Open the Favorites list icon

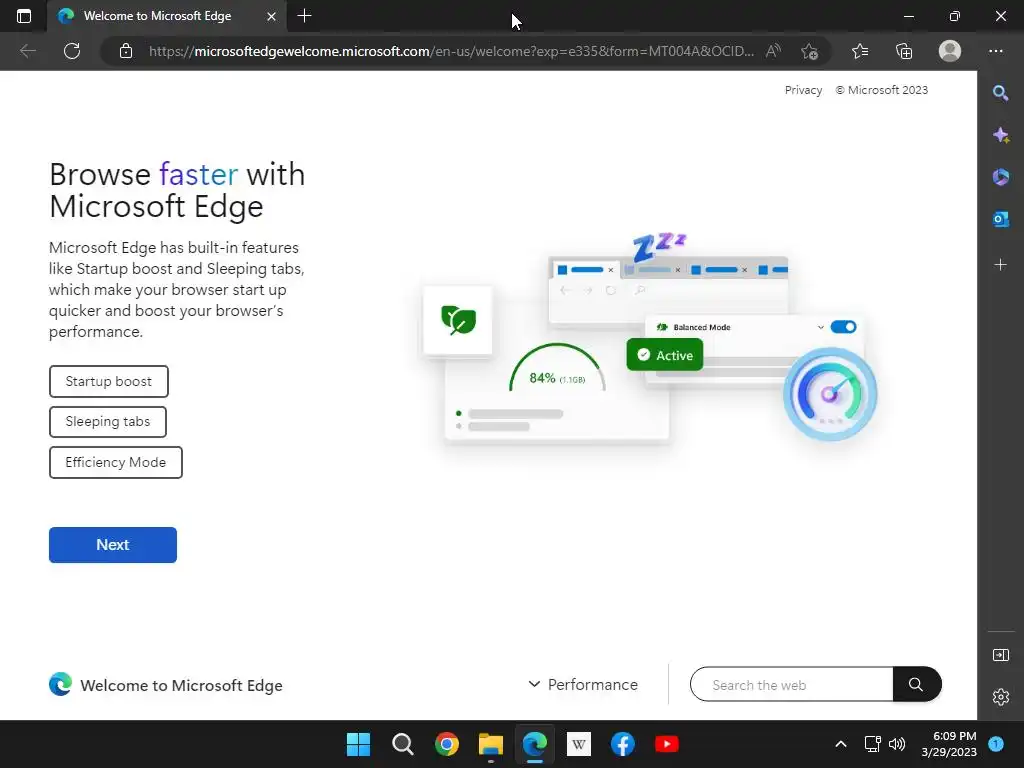[x=860, y=51]
